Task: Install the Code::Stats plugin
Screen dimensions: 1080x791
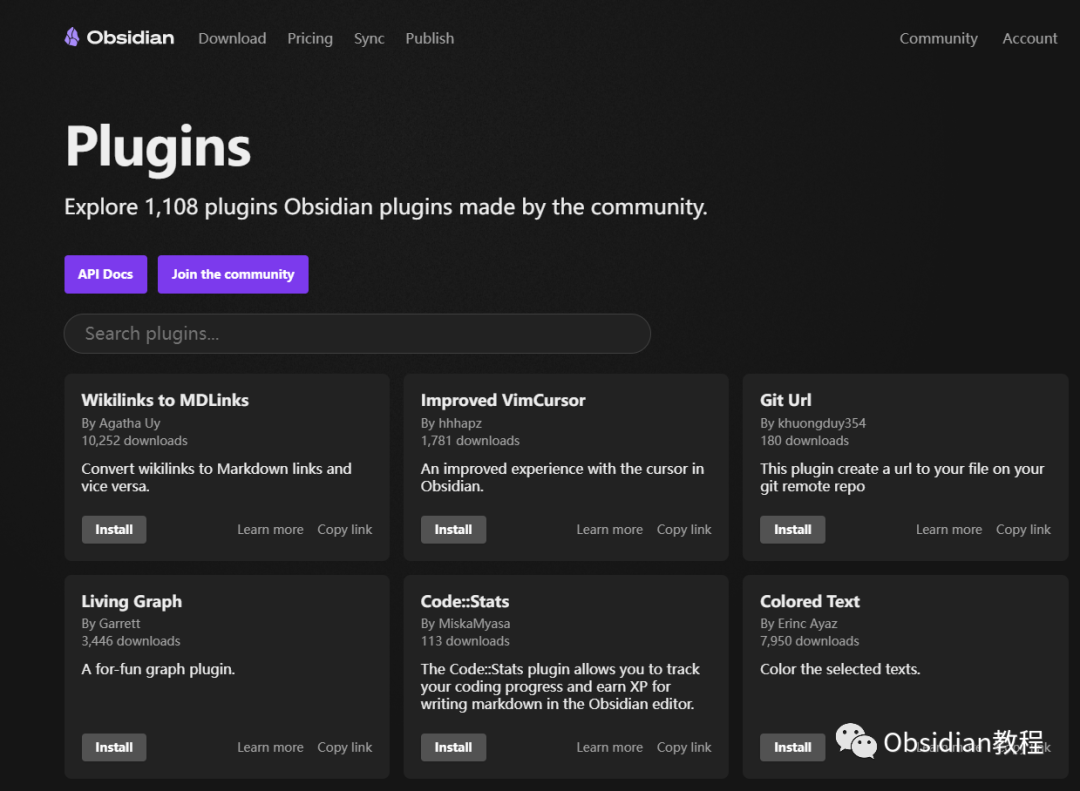Action: (453, 748)
